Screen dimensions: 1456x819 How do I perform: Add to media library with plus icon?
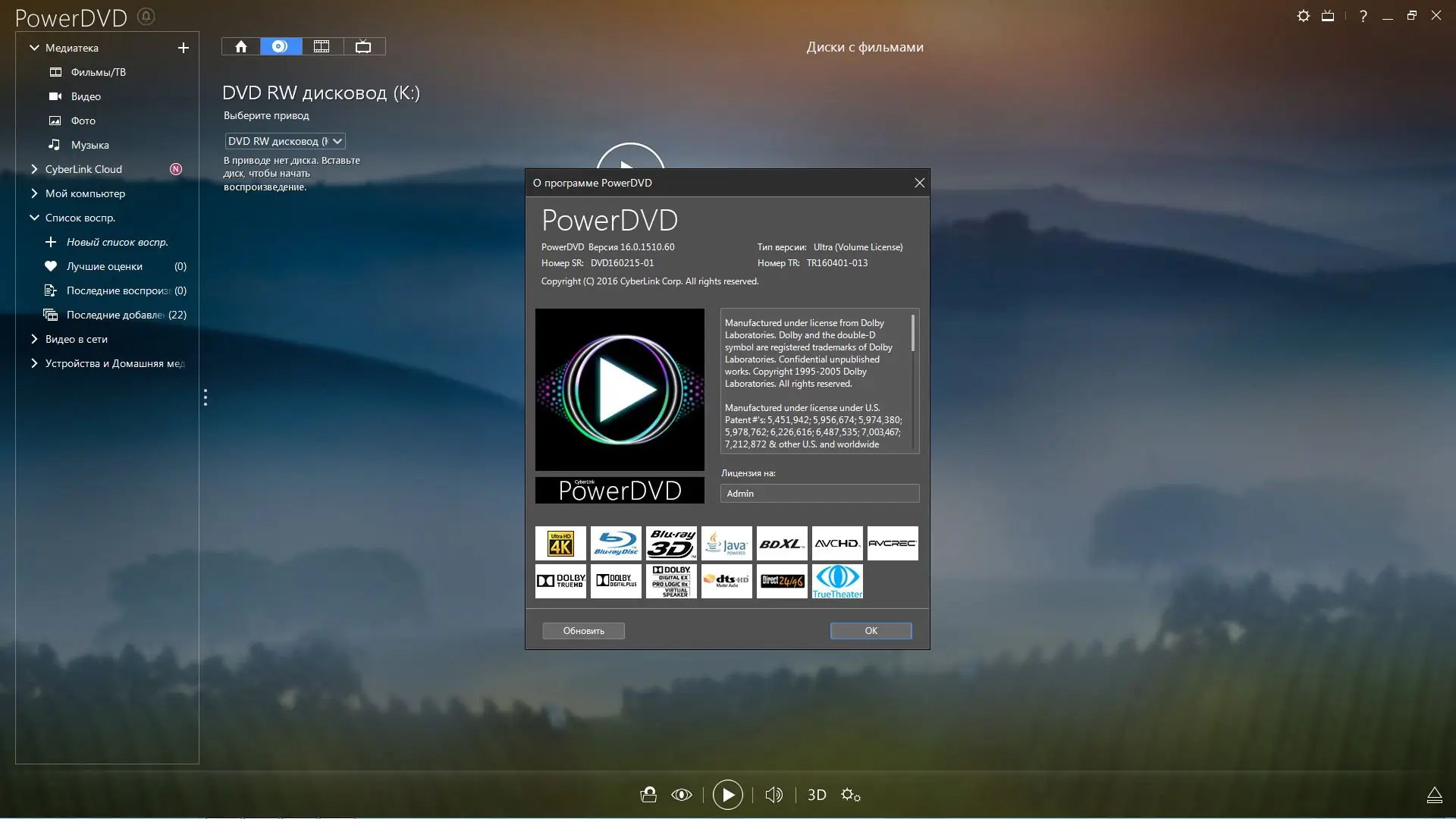coord(183,48)
